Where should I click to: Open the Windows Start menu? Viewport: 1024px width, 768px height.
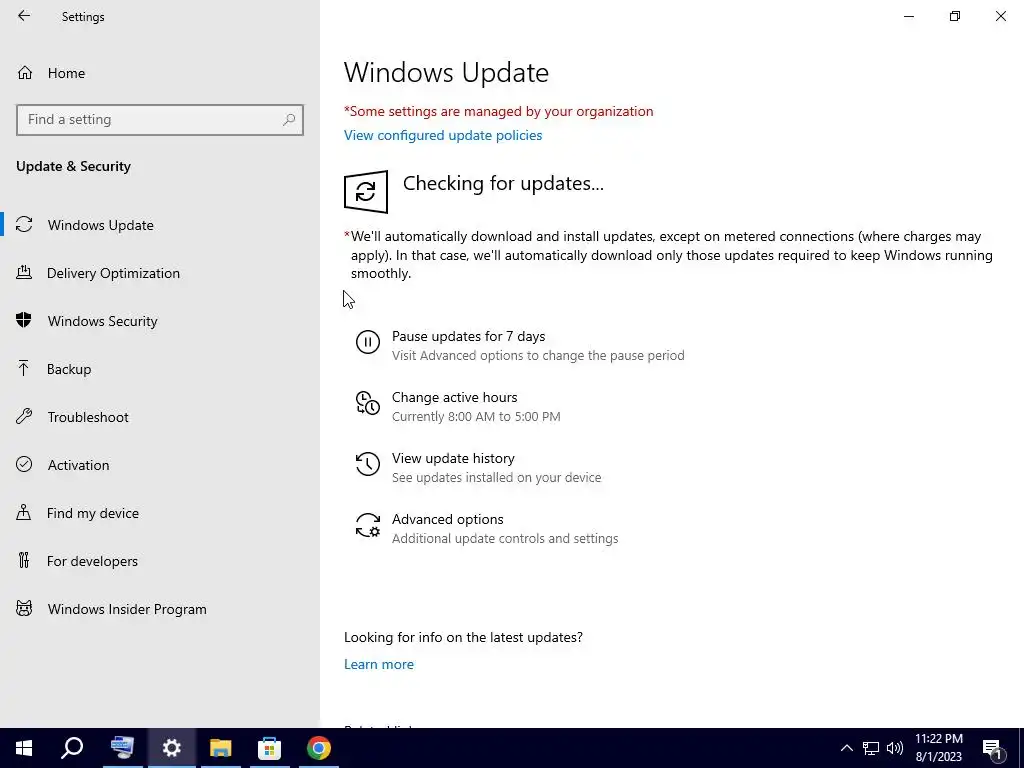24,748
